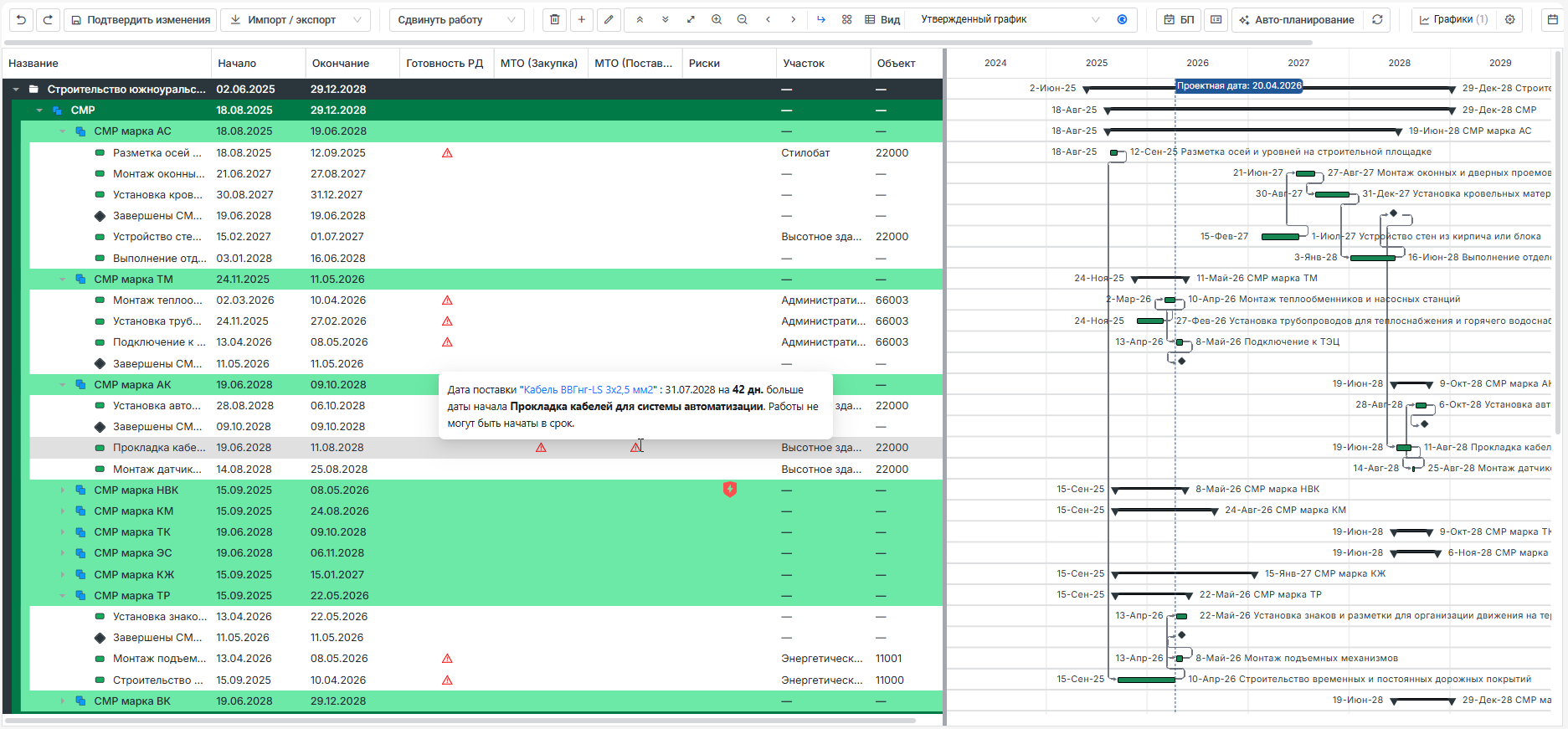Collapse the СМР марка ТМ group
1568x729 pixels.
point(63,280)
